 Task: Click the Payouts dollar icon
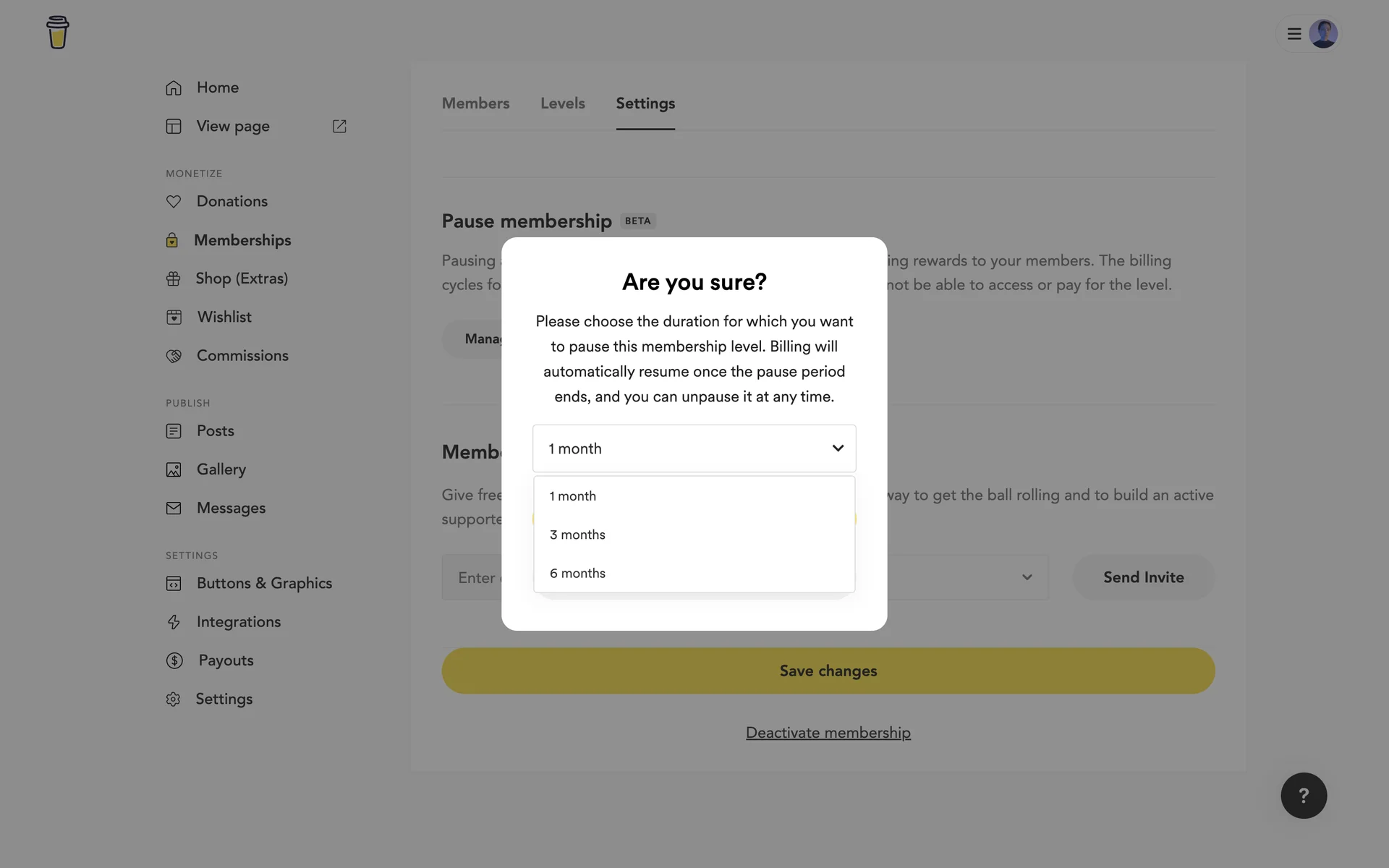click(174, 660)
